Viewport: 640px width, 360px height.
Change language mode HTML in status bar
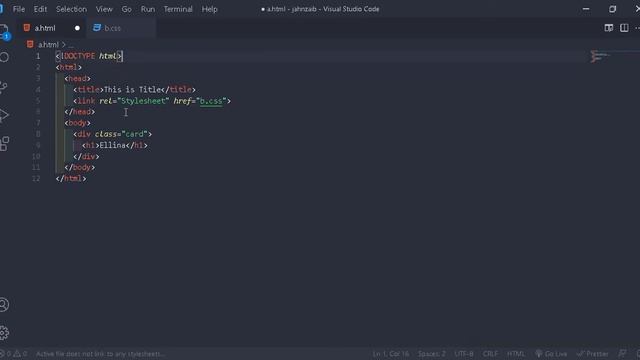click(516, 354)
